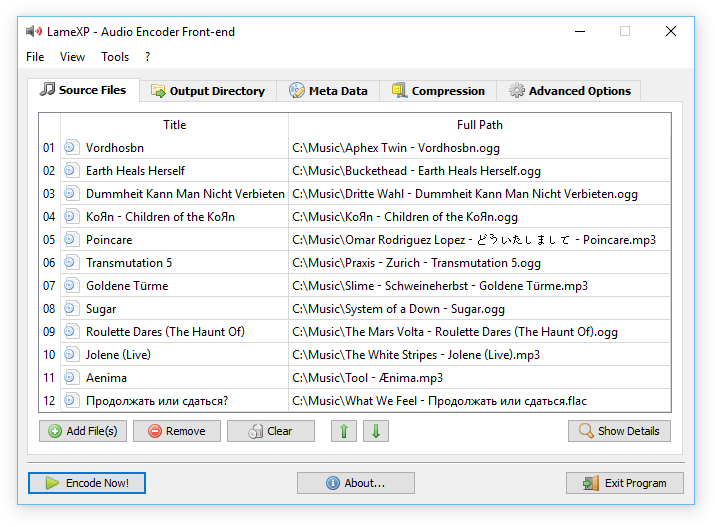Remove the selected file from list

point(177,431)
